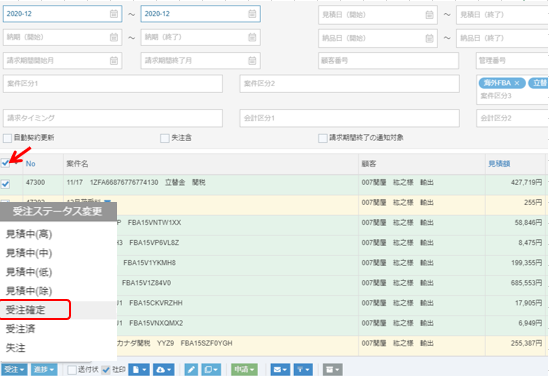Click FBA15V1YKMH8 project name
Viewport: 549px width, 376px height.
(150, 263)
